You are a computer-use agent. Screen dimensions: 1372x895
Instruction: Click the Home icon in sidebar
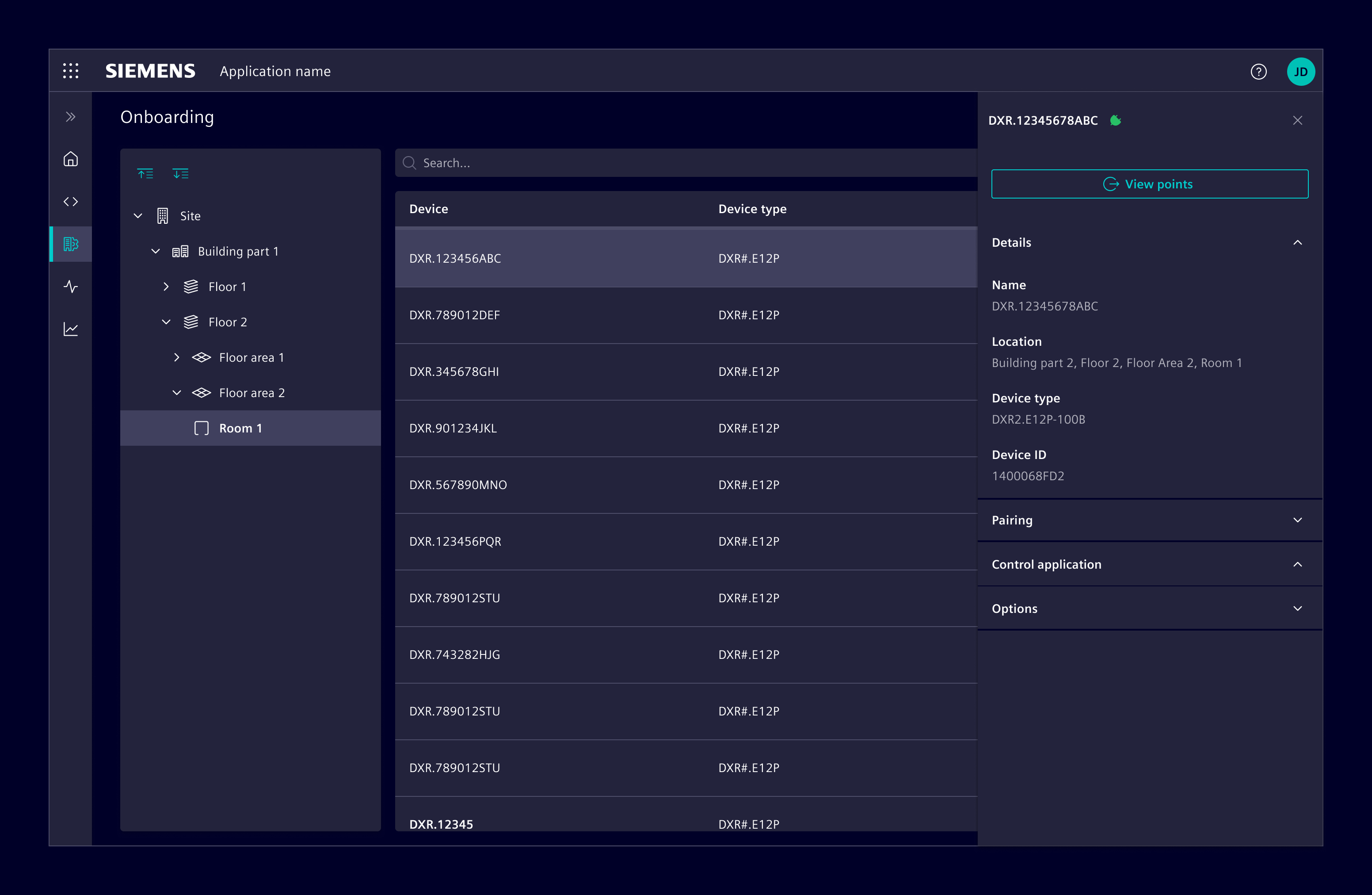point(70,159)
